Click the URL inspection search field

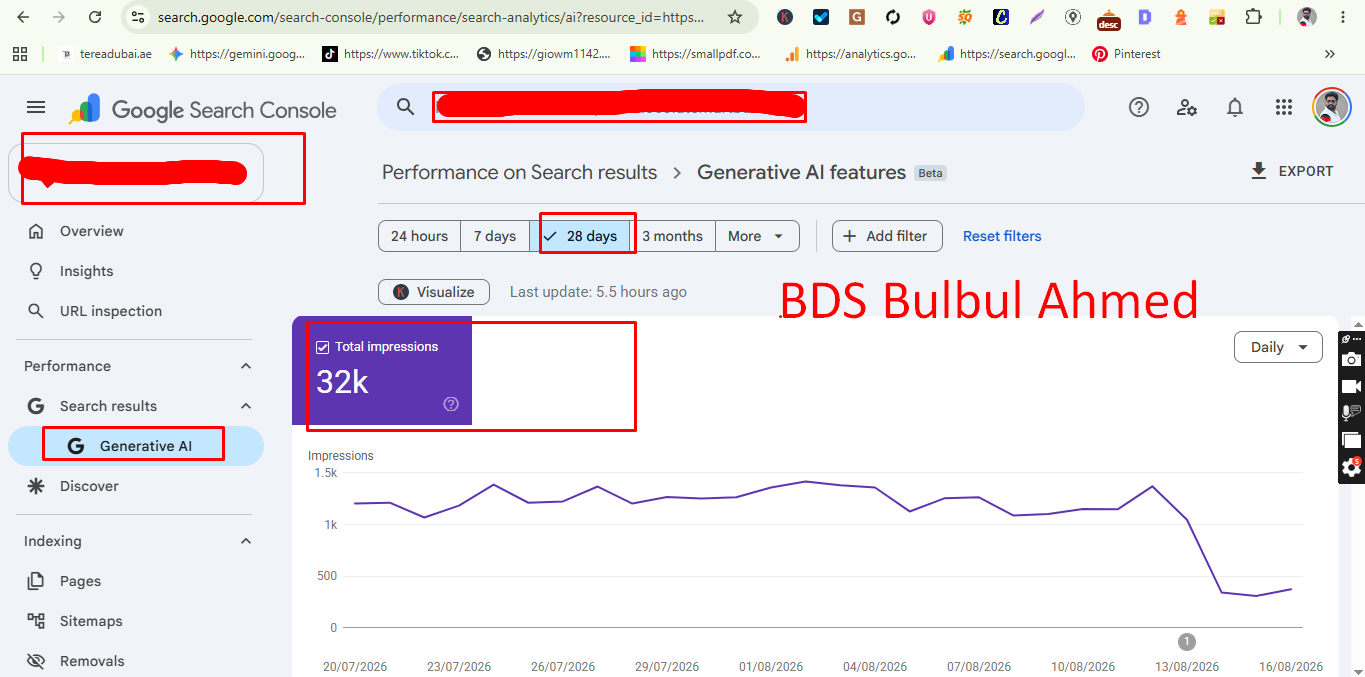[730, 107]
